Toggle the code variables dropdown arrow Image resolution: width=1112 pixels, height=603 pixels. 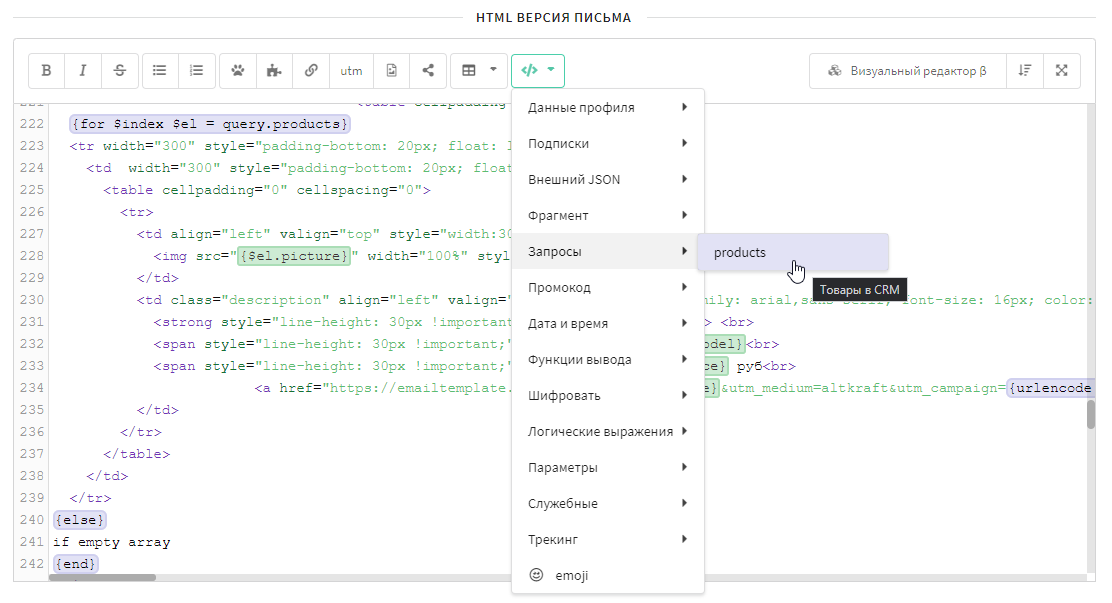(551, 70)
